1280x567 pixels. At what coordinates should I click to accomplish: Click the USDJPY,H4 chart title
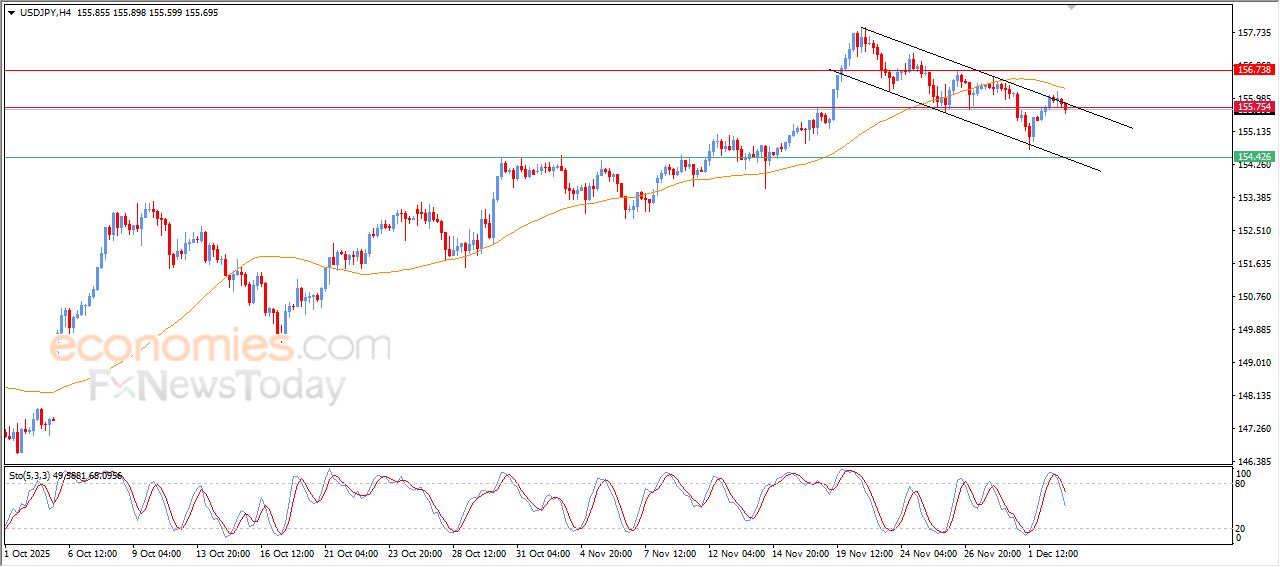(45, 13)
